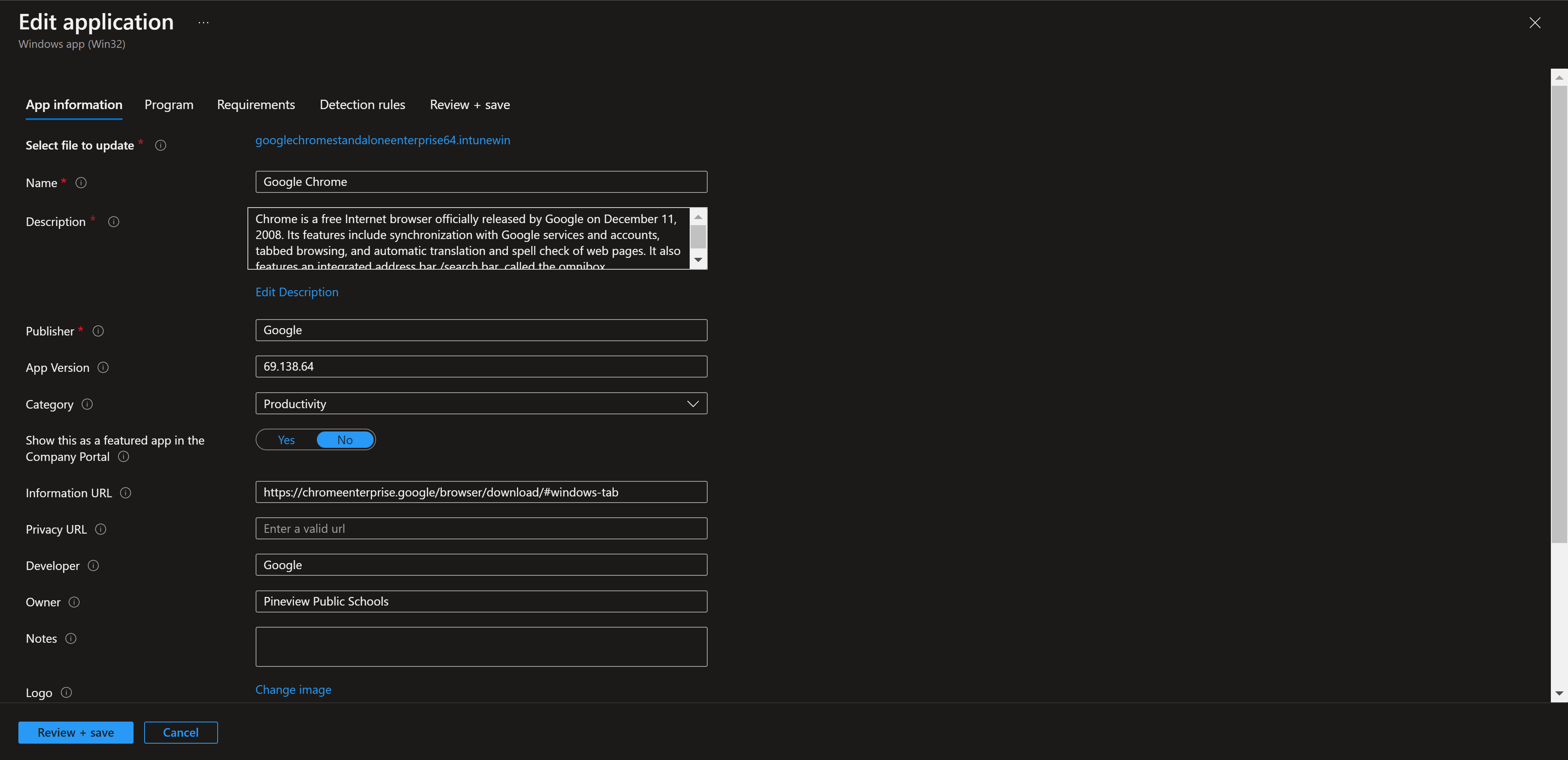
Task: Click the Information URL input field
Action: 481,492
